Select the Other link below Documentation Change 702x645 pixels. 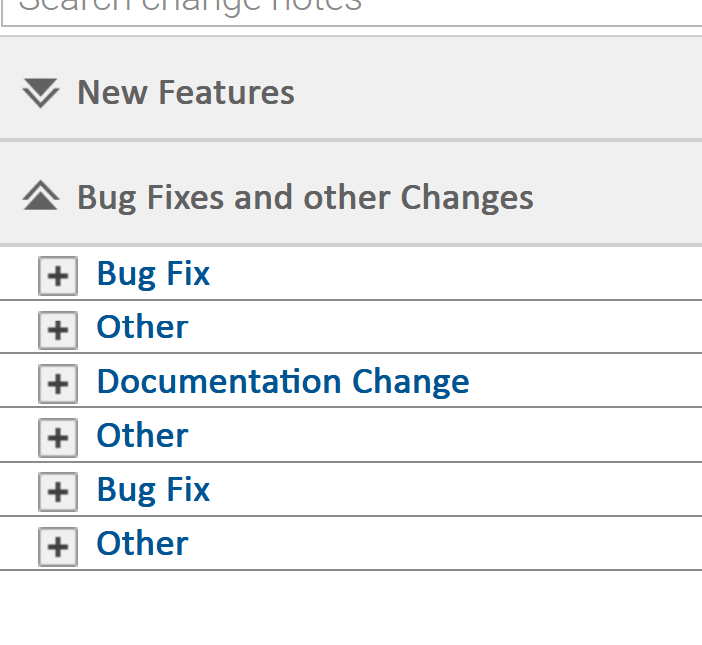(x=142, y=436)
